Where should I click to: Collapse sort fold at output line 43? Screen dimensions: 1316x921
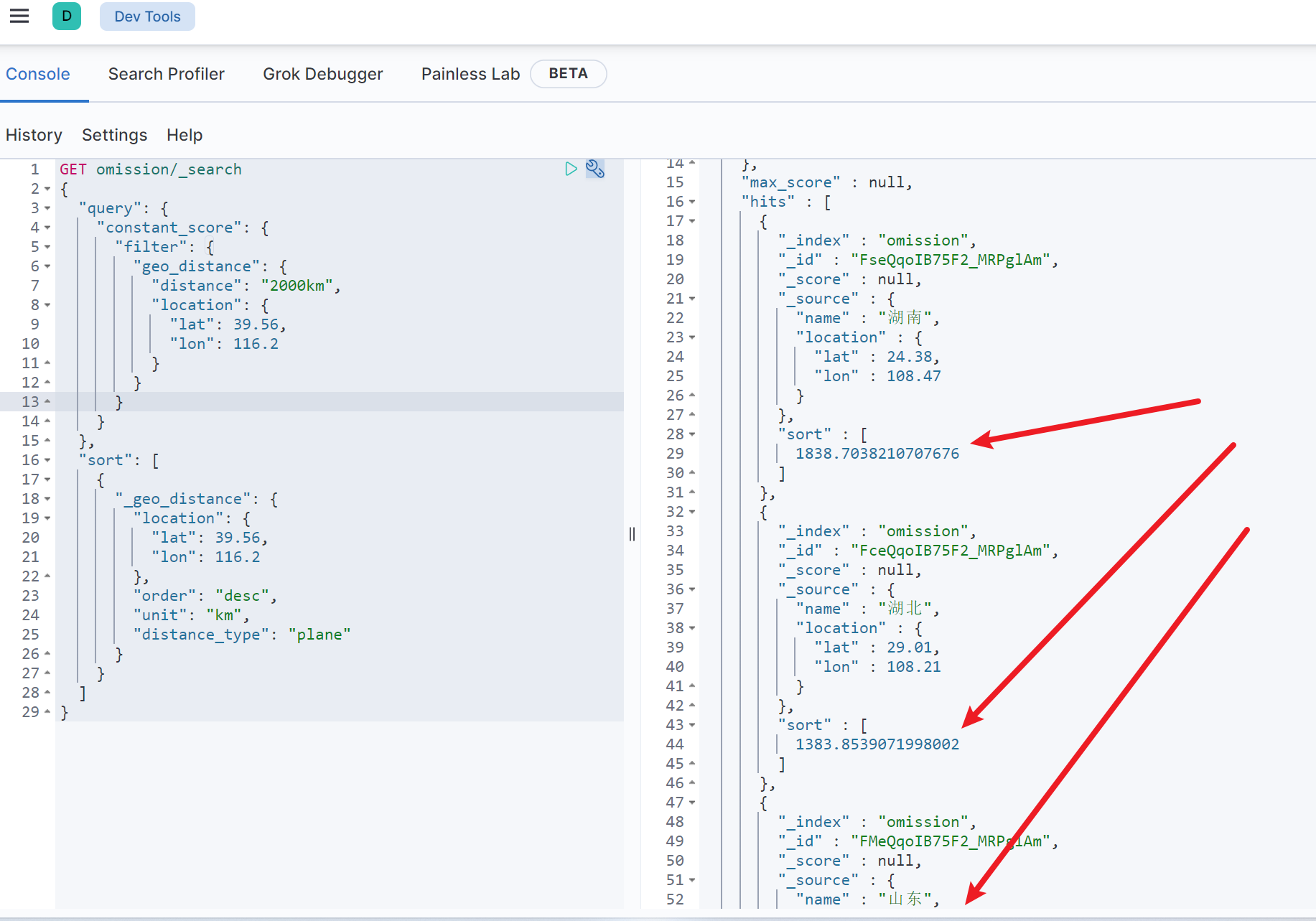point(692,725)
